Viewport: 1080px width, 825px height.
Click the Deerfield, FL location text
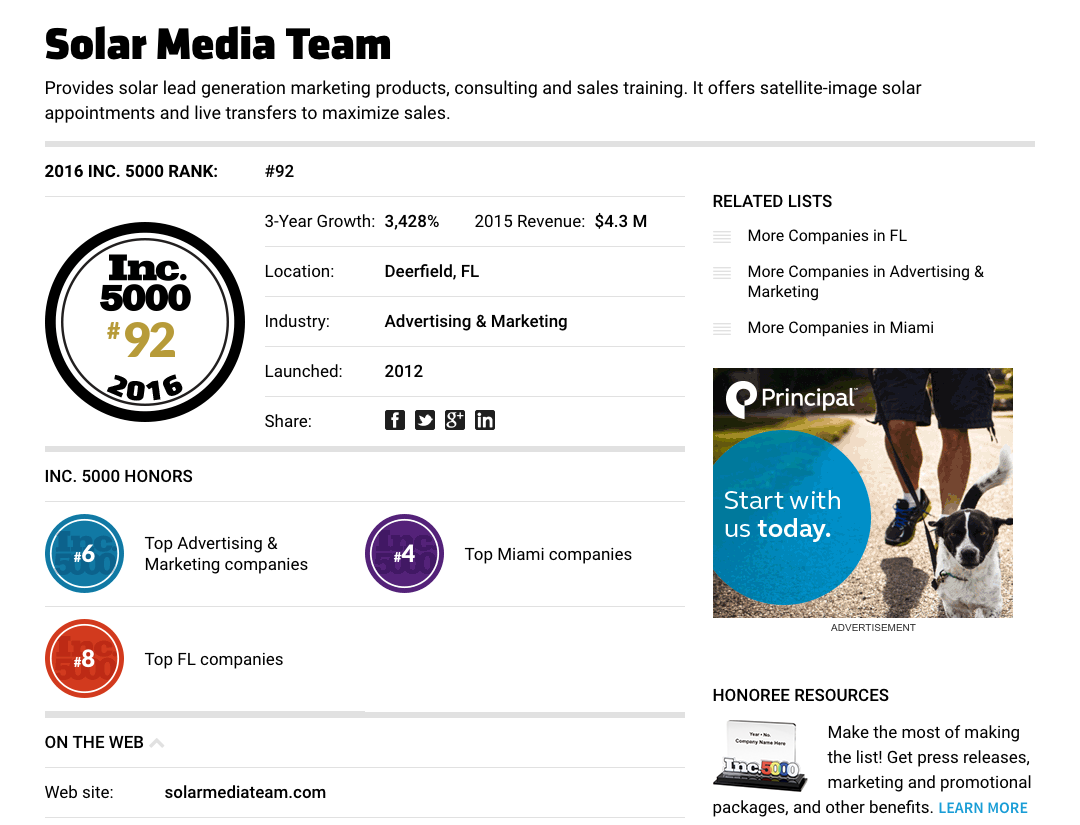[432, 271]
